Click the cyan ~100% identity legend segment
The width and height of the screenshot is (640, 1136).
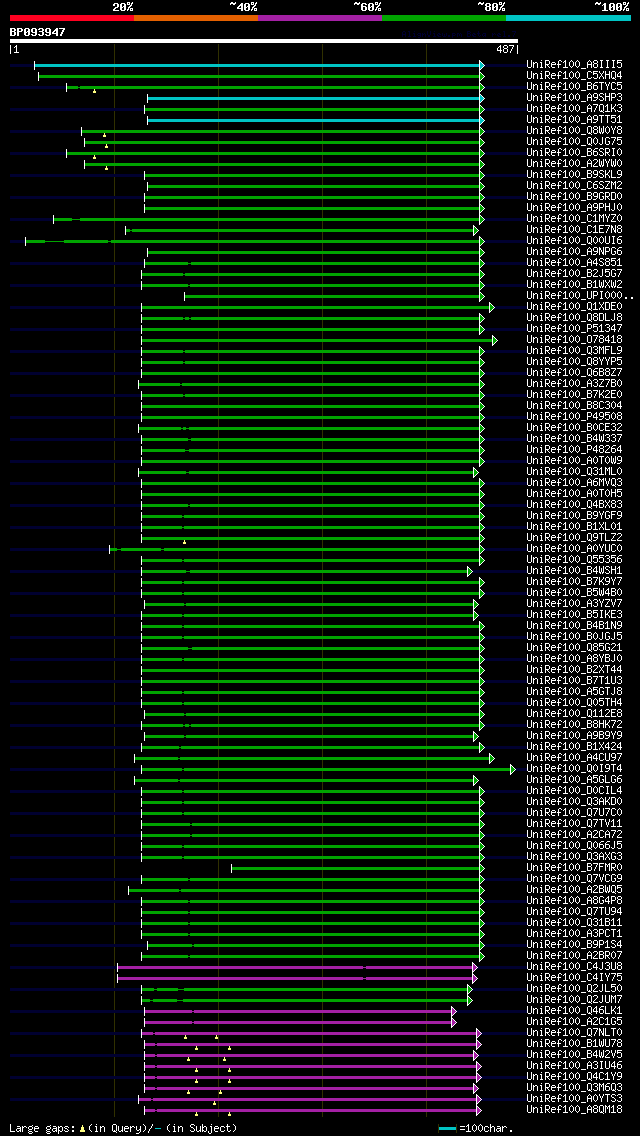coord(568,17)
